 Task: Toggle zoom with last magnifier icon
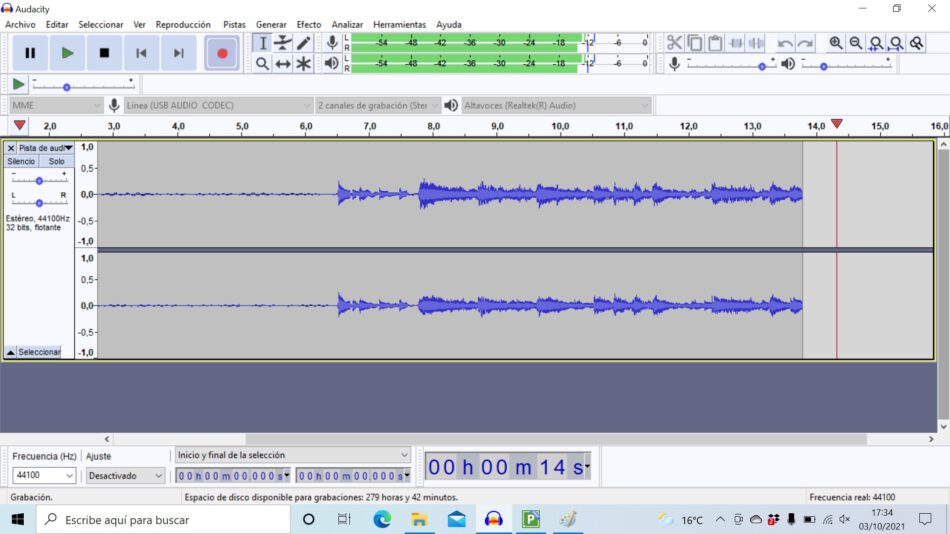click(x=917, y=43)
